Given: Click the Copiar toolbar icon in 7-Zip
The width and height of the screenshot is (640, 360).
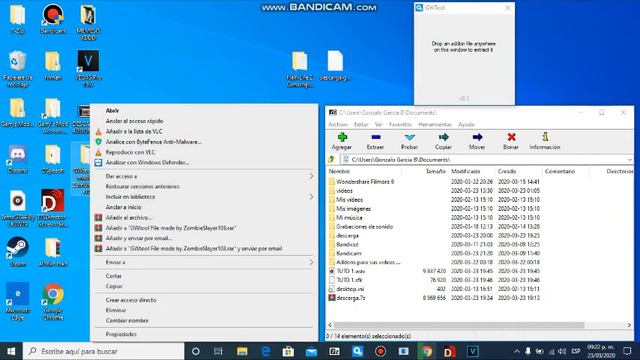Looking at the screenshot, I should 443,141.
